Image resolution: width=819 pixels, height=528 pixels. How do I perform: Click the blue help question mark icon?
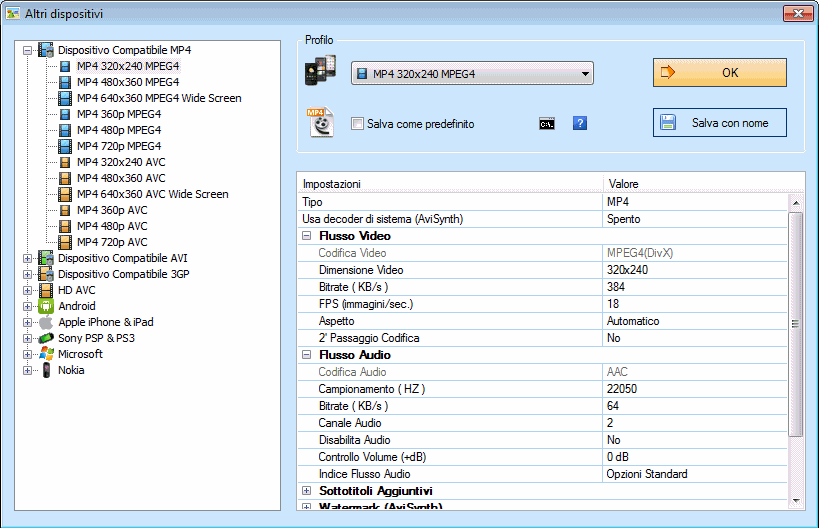pos(579,123)
